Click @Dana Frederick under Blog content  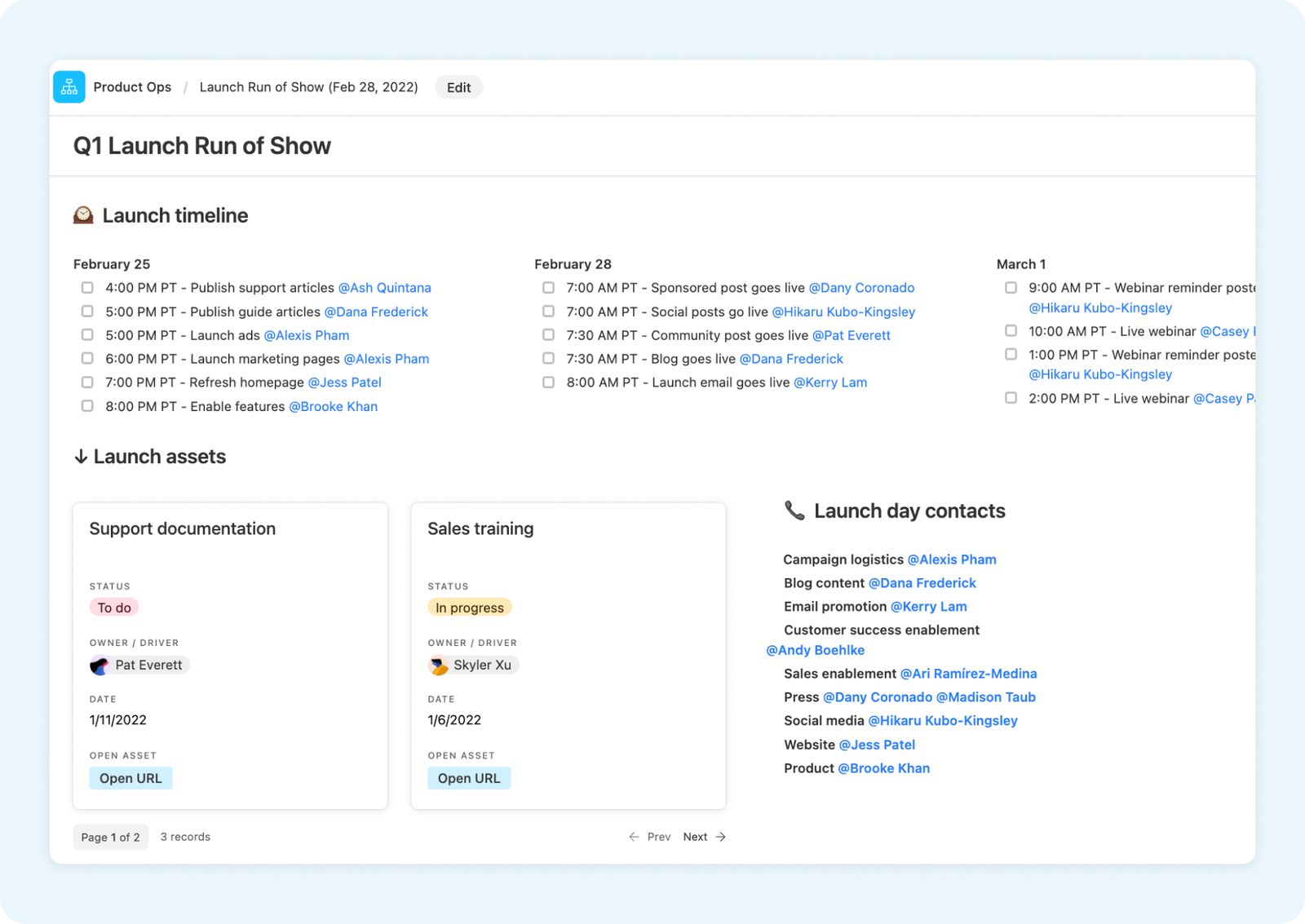(x=922, y=583)
